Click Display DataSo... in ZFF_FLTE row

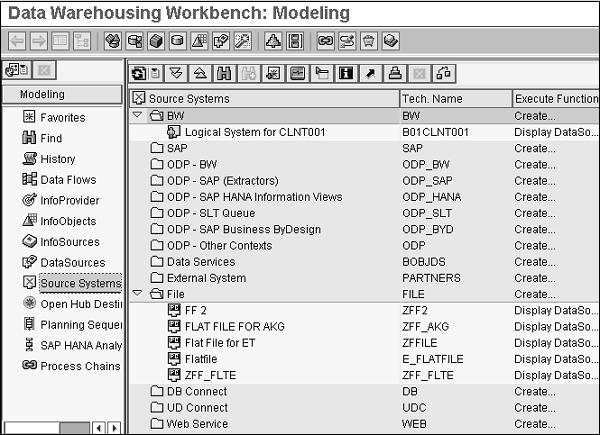coord(556,375)
